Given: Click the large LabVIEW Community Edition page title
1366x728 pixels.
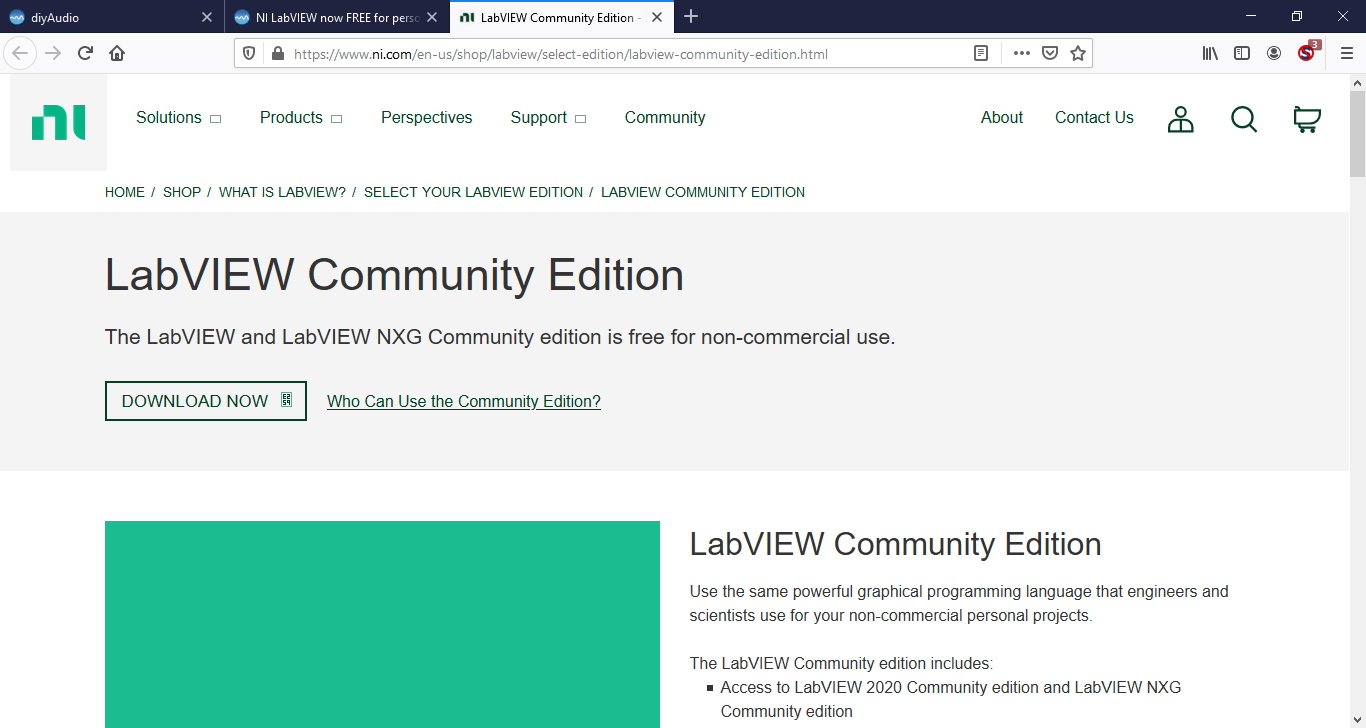Looking at the screenshot, I should [x=394, y=275].
